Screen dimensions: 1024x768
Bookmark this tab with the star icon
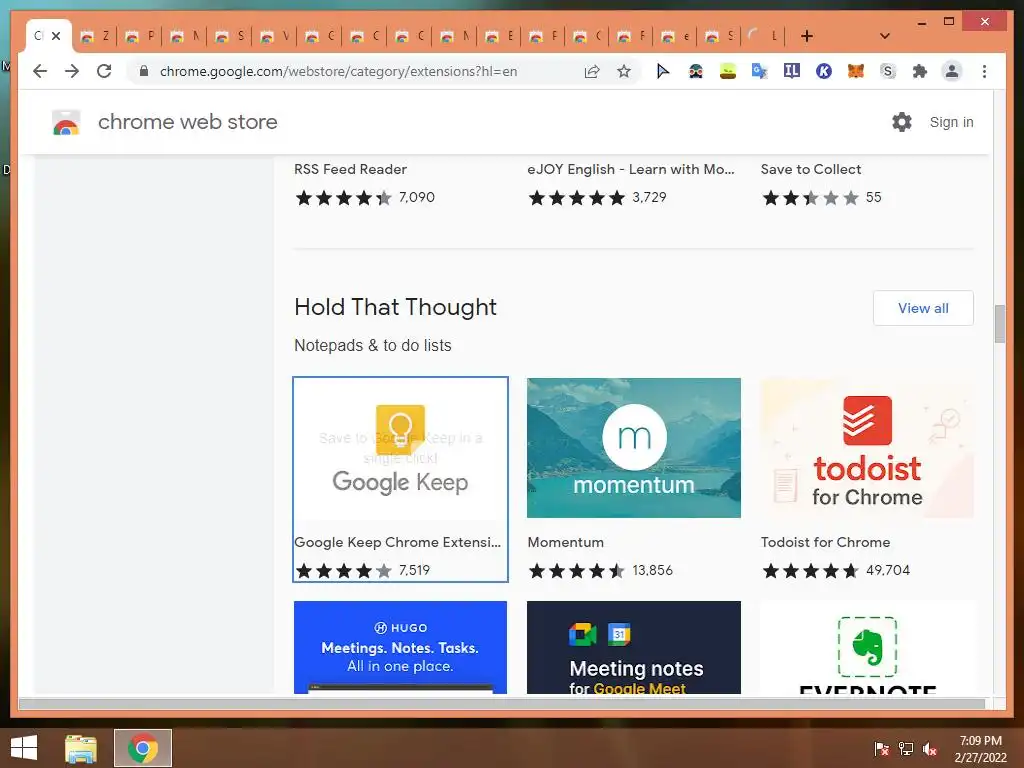pos(624,71)
